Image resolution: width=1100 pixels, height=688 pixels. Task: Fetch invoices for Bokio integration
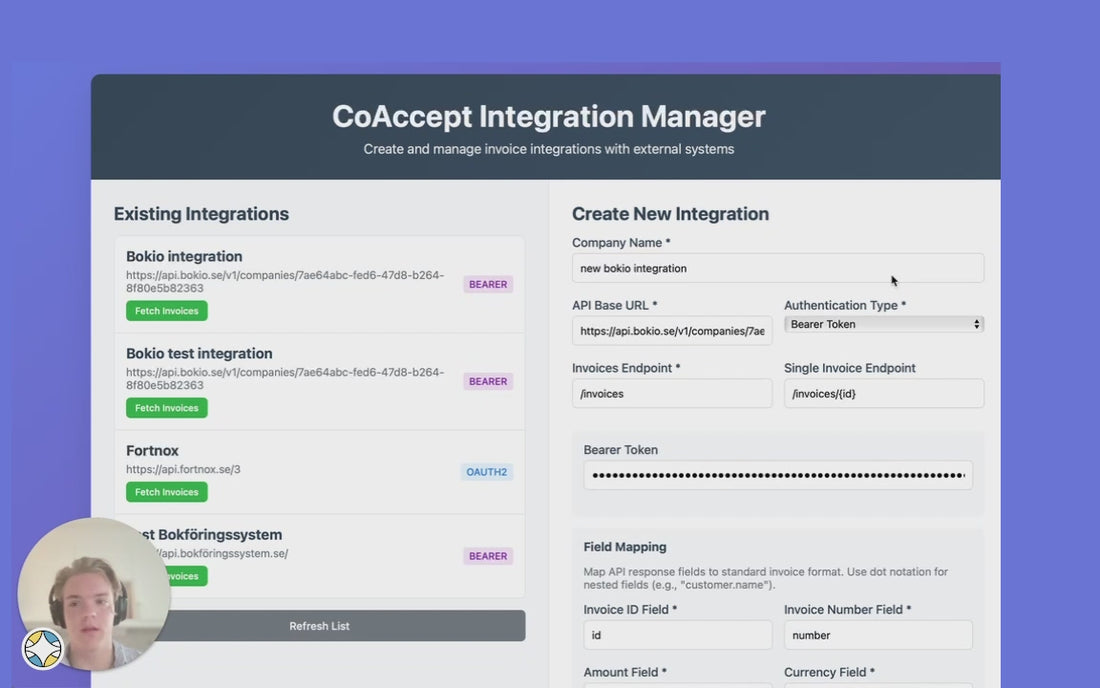coord(166,311)
